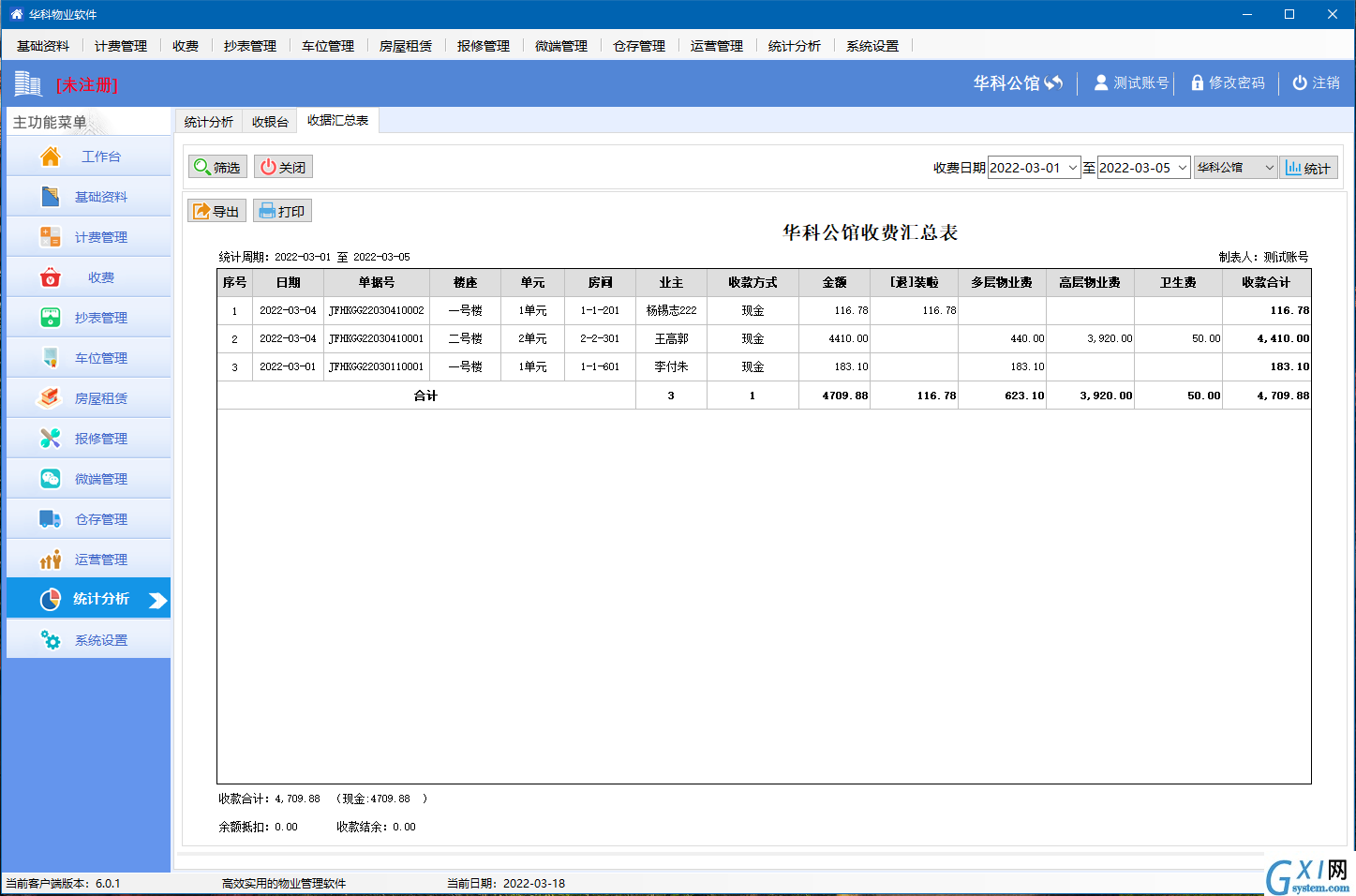Click the red 关闭 button

[x=283, y=167]
